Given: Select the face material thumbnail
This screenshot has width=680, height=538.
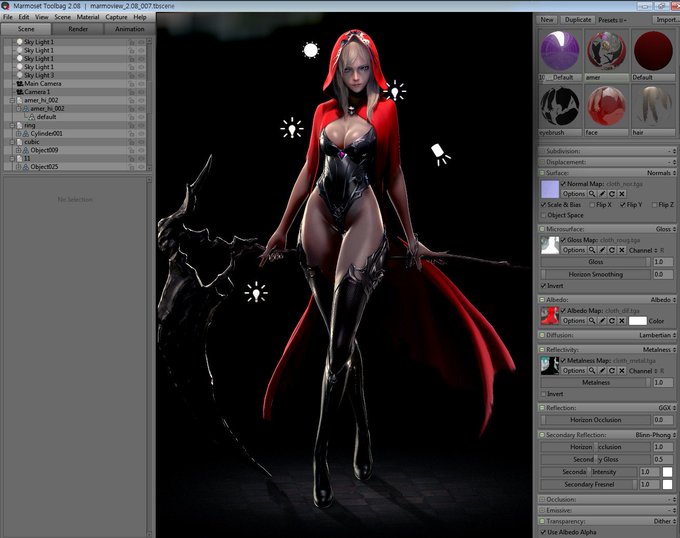Looking at the screenshot, I should click(606, 107).
